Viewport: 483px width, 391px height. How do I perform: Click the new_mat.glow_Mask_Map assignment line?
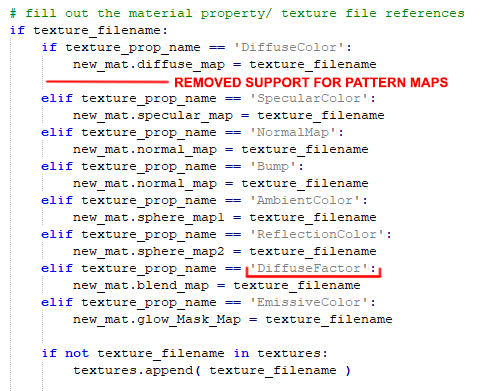point(233,319)
